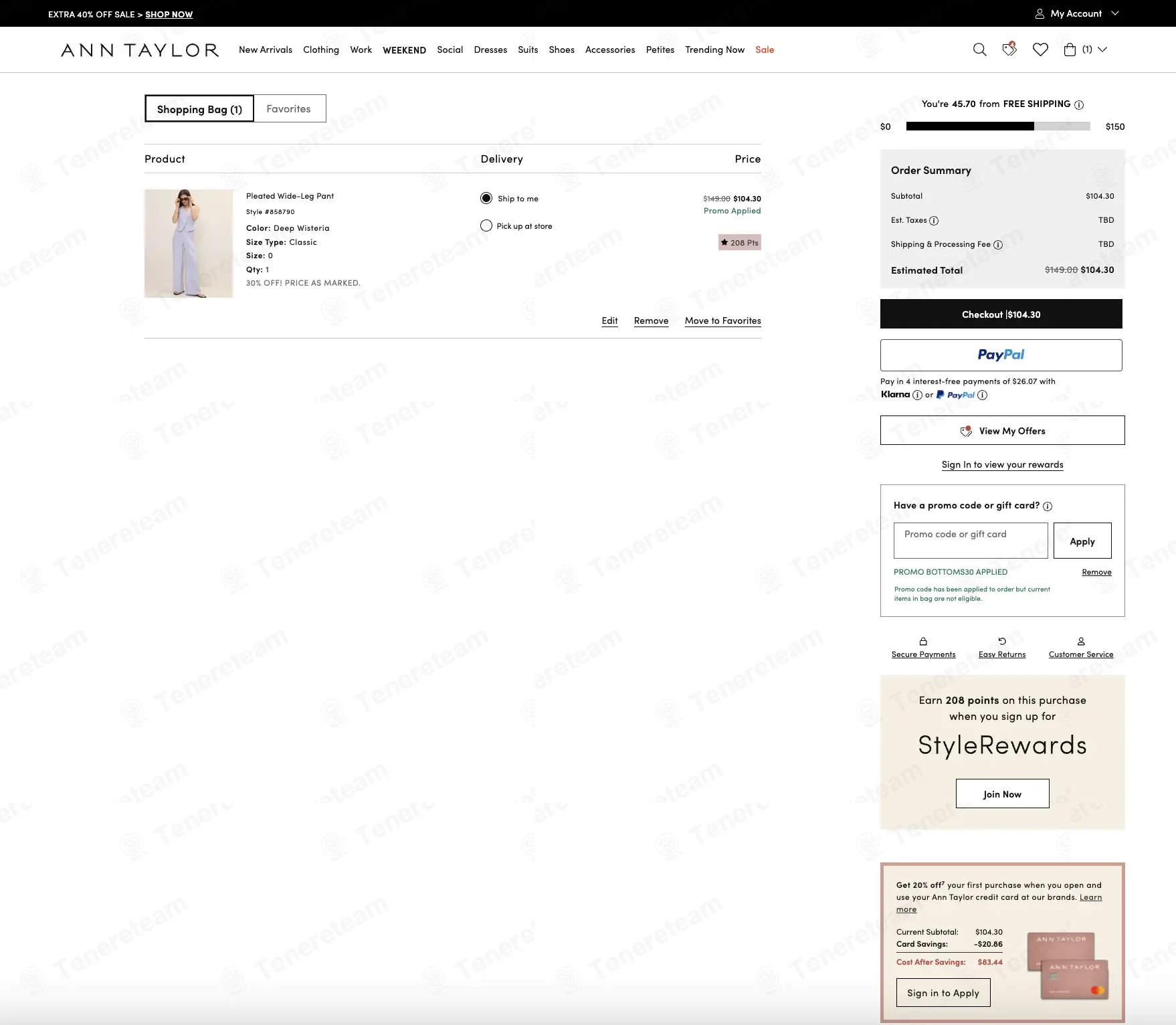Click the Checkout $104.30 button
This screenshot has height=1025, width=1176.
[x=1001, y=314]
